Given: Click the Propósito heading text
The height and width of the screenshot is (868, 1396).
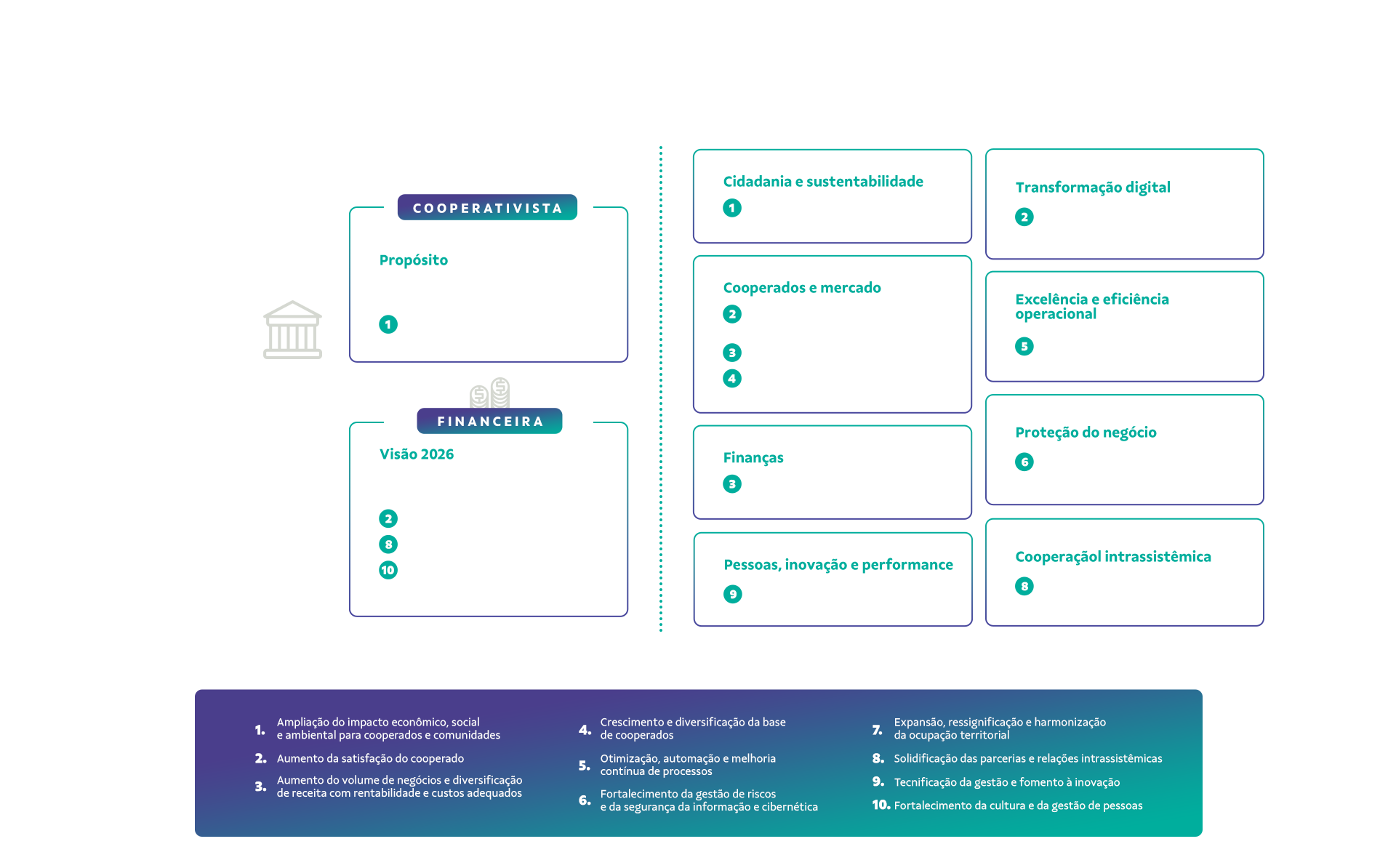Looking at the screenshot, I should [413, 260].
